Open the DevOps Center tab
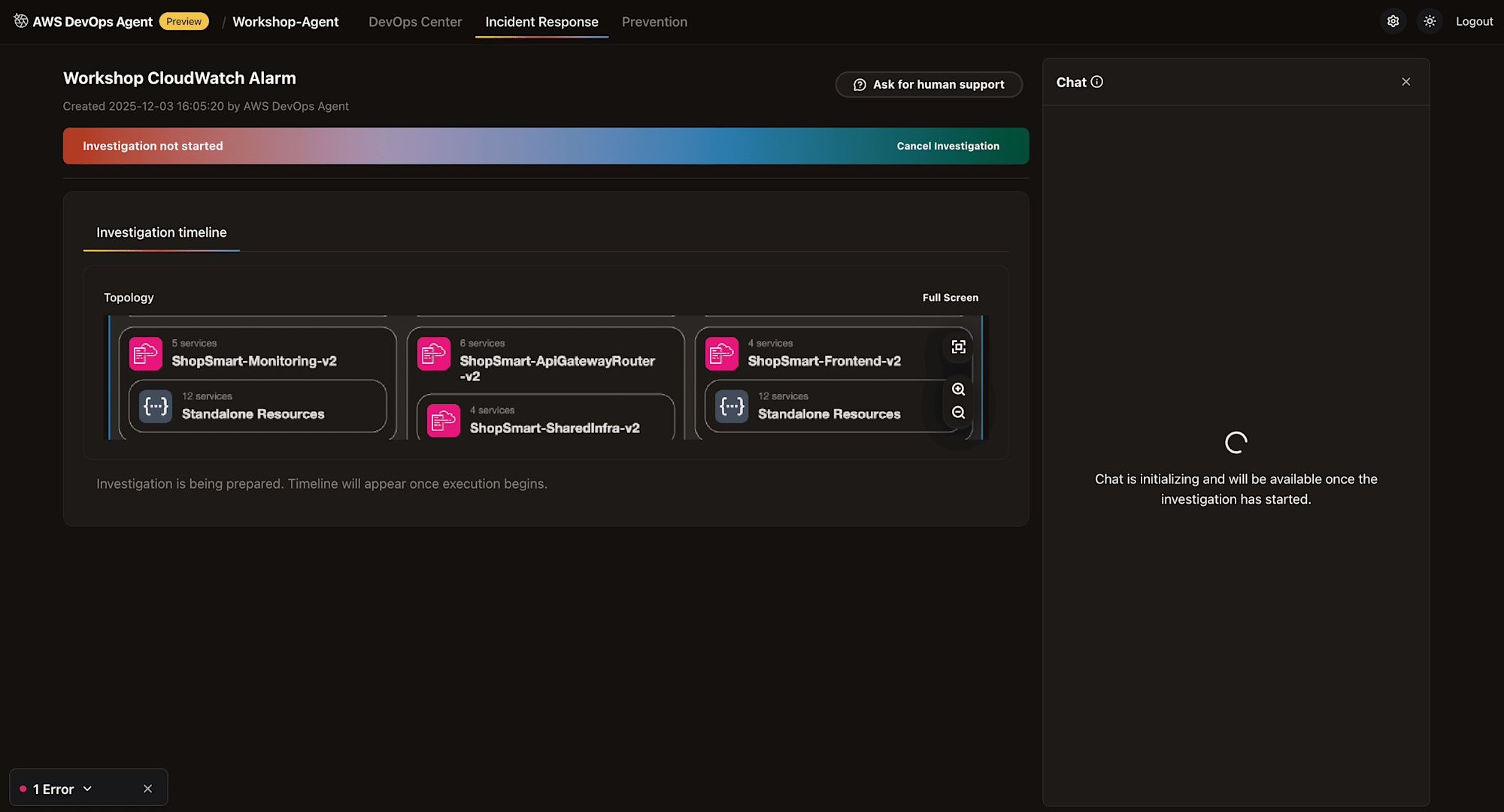 coord(415,22)
